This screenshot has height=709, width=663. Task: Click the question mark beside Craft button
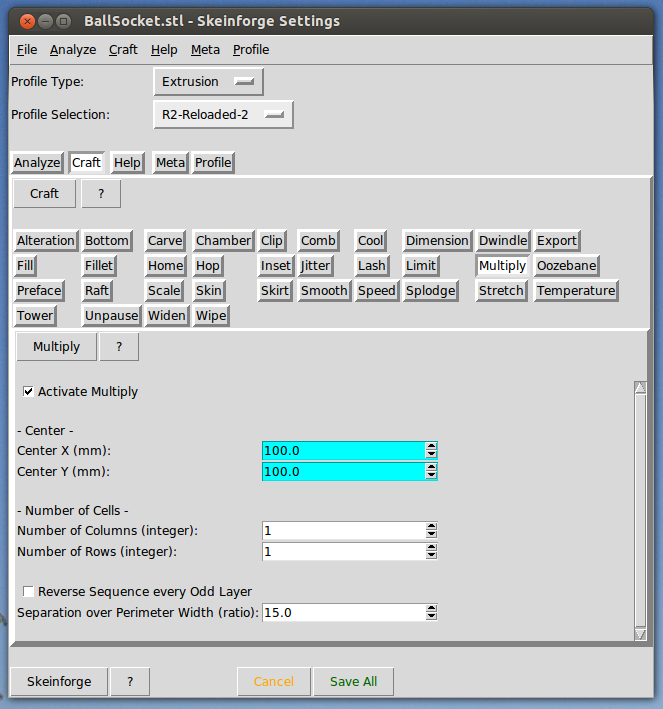click(x=101, y=194)
